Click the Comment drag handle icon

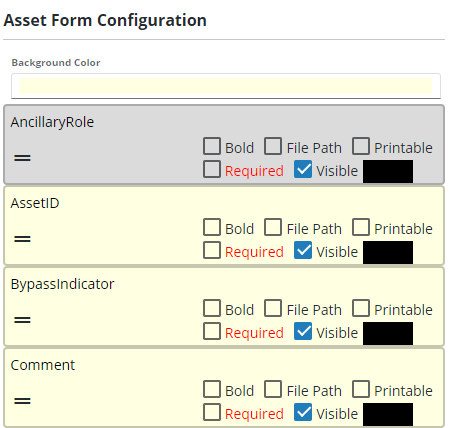click(22, 401)
